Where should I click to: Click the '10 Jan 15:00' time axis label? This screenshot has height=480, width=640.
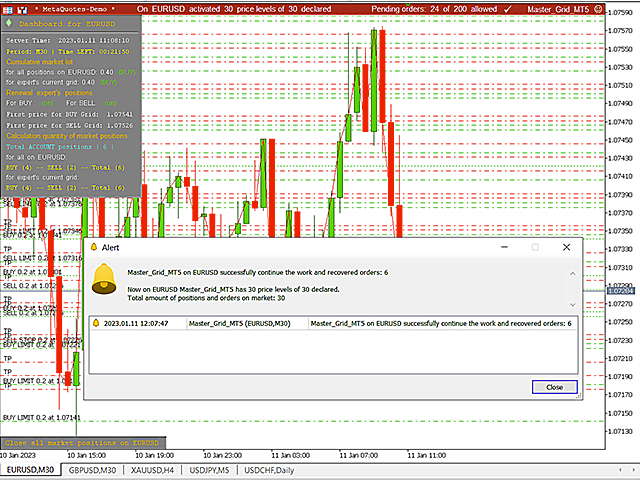87,455
